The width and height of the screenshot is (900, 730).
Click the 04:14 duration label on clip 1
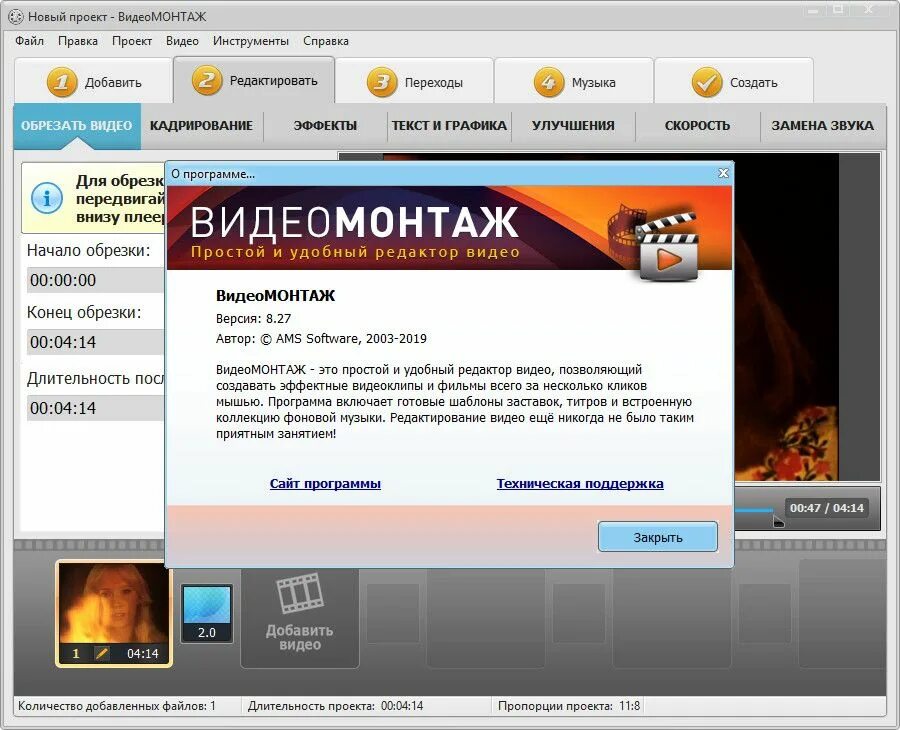[x=142, y=653]
